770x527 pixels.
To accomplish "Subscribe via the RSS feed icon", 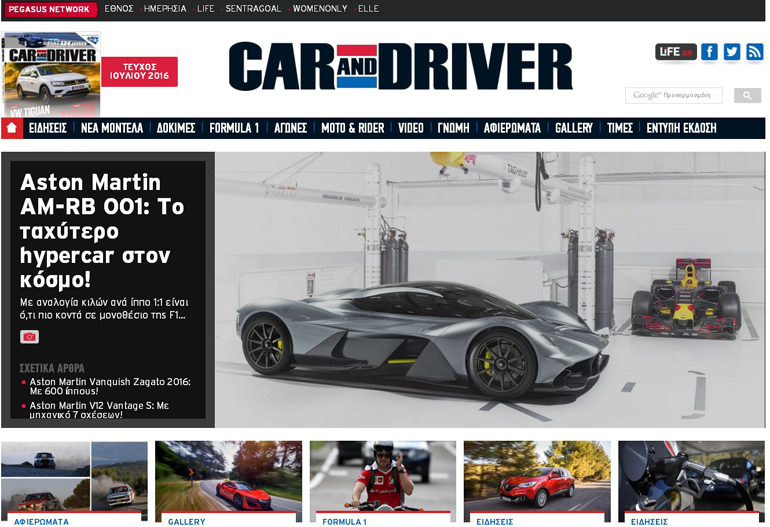I will pyautogui.click(x=755, y=52).
